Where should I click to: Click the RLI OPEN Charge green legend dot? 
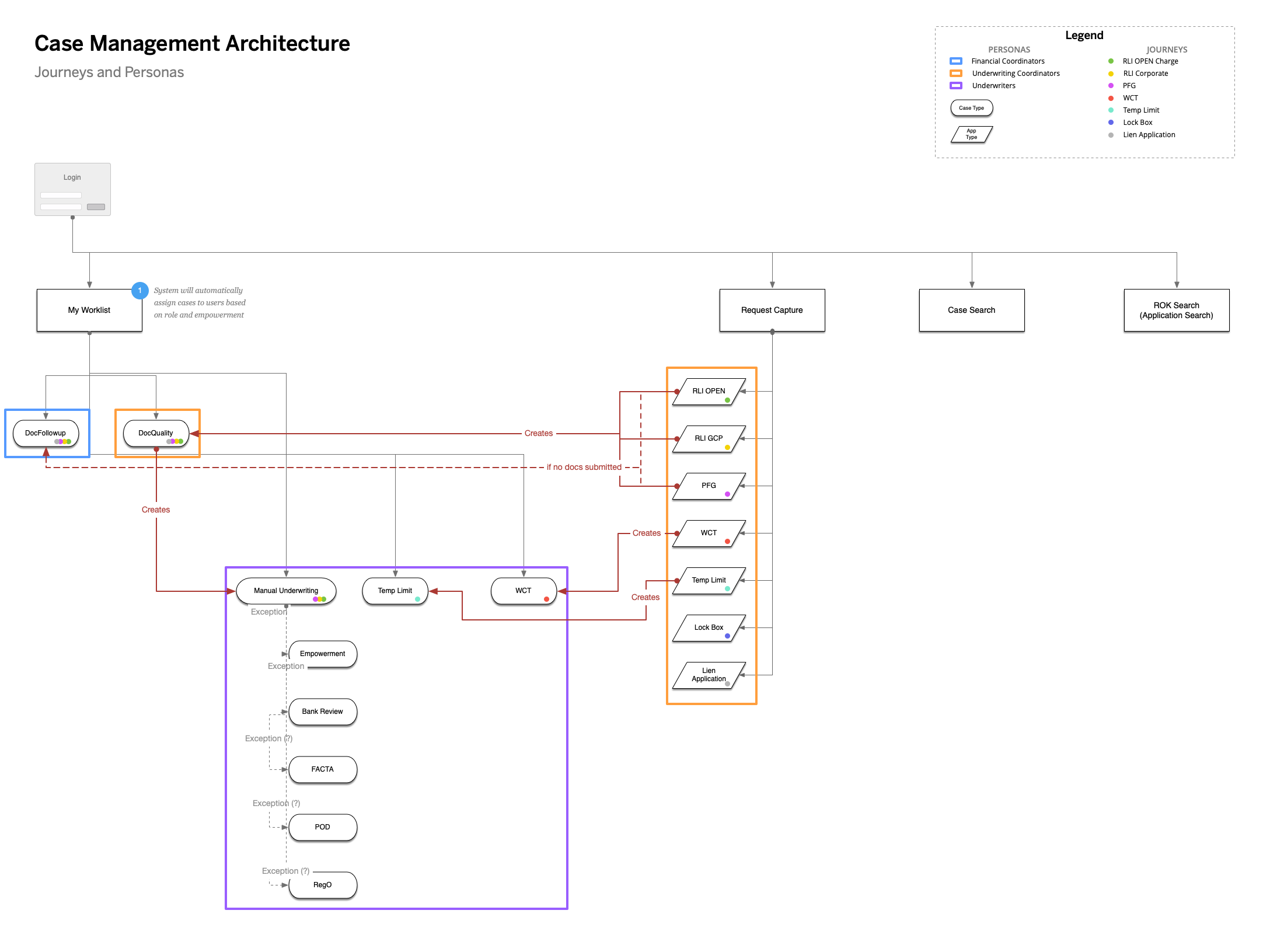tap(1111, 61)
